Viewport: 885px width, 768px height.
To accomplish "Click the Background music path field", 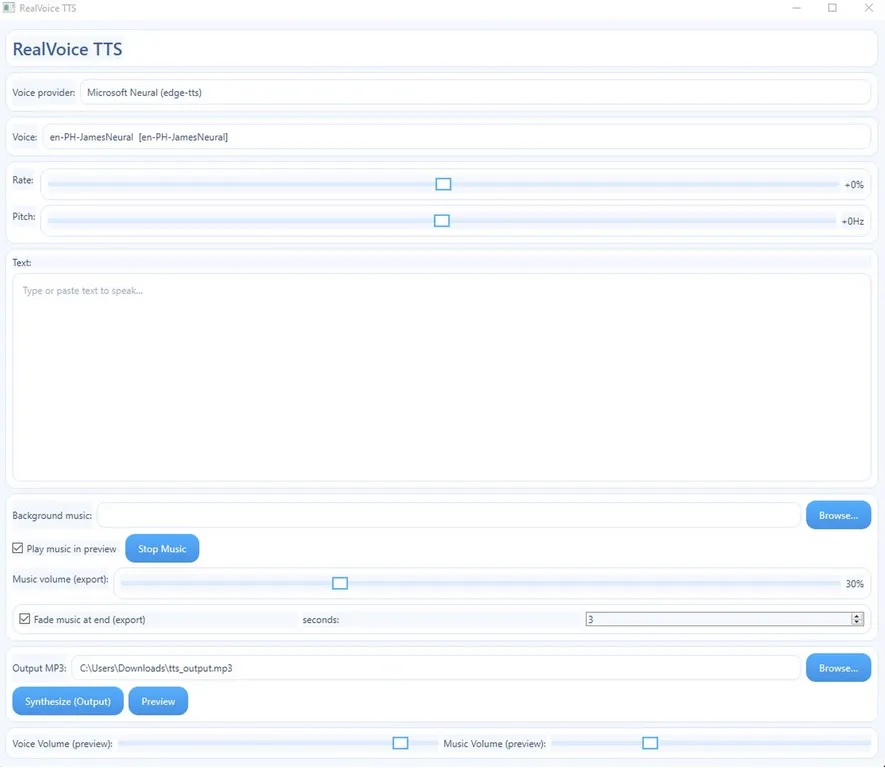I will pyautogui.click(x=449, y=516).
